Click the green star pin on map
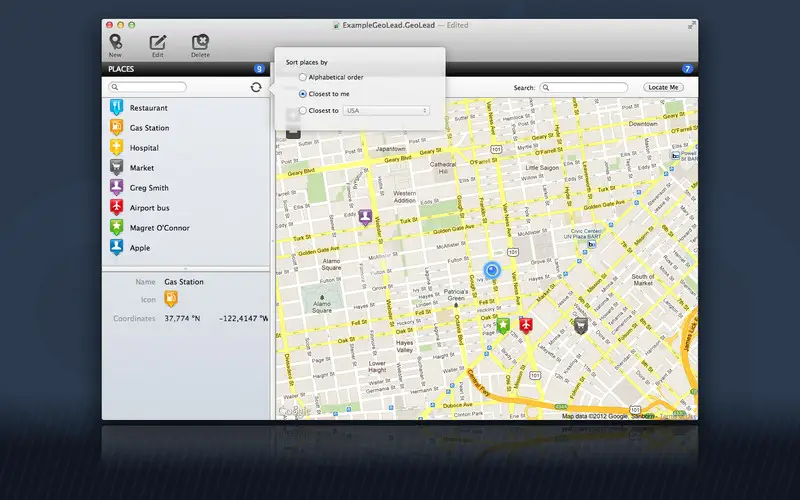The width and height of the screenshot is (800, 500). 503,325
